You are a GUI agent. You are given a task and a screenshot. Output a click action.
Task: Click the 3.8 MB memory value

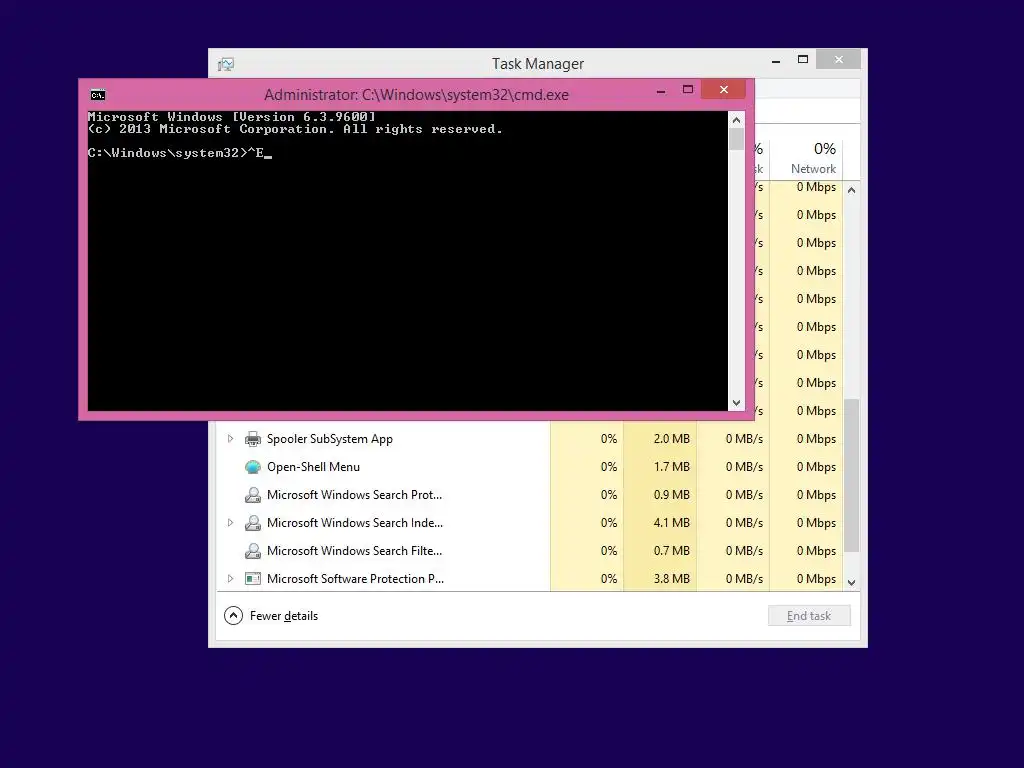(x=671, y=579)
